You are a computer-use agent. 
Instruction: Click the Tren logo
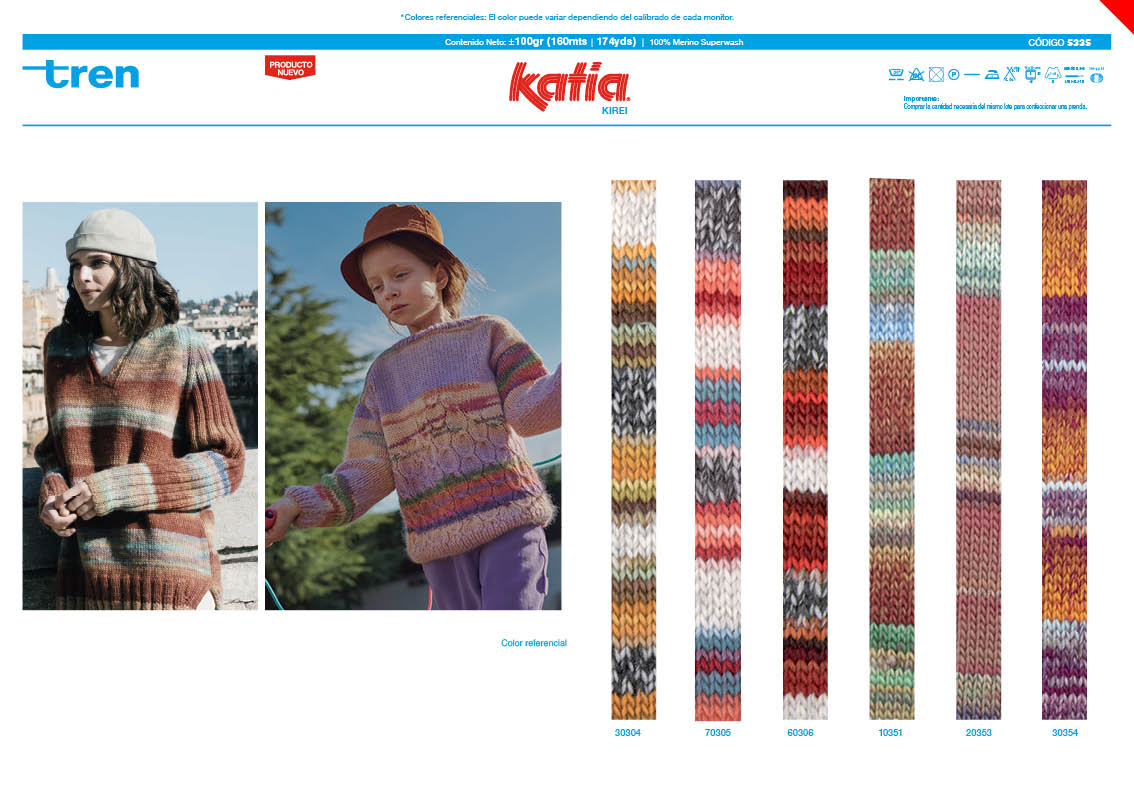pyautogui.click(x=81, y=74)
